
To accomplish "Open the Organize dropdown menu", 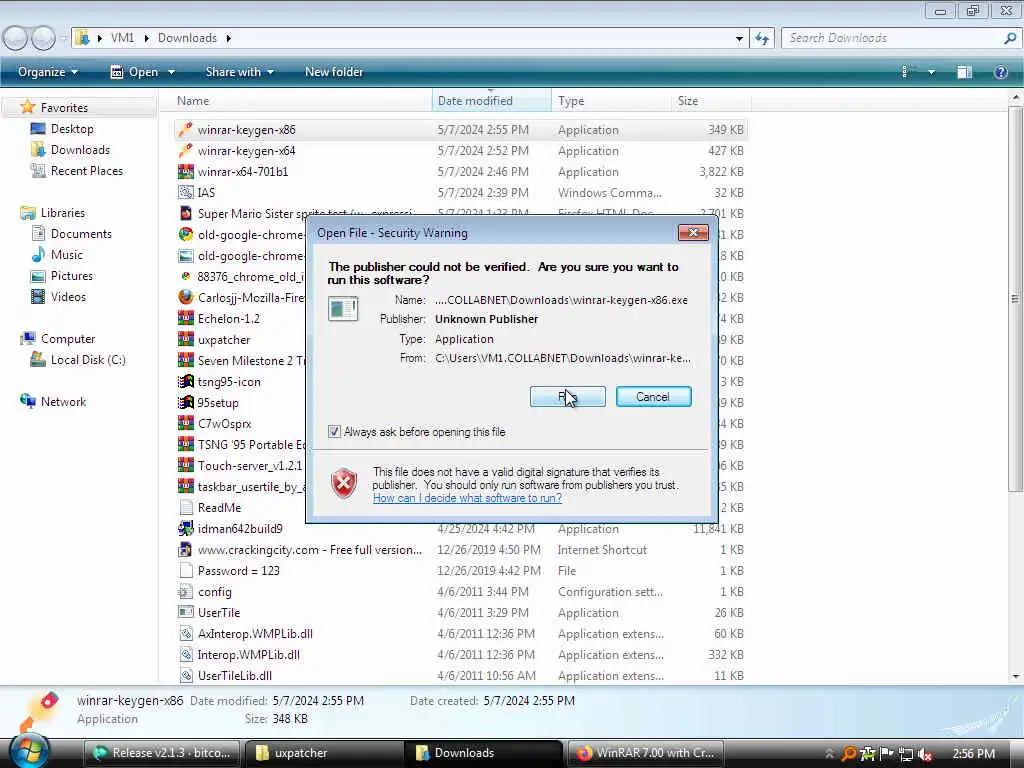I will point(48,72).
